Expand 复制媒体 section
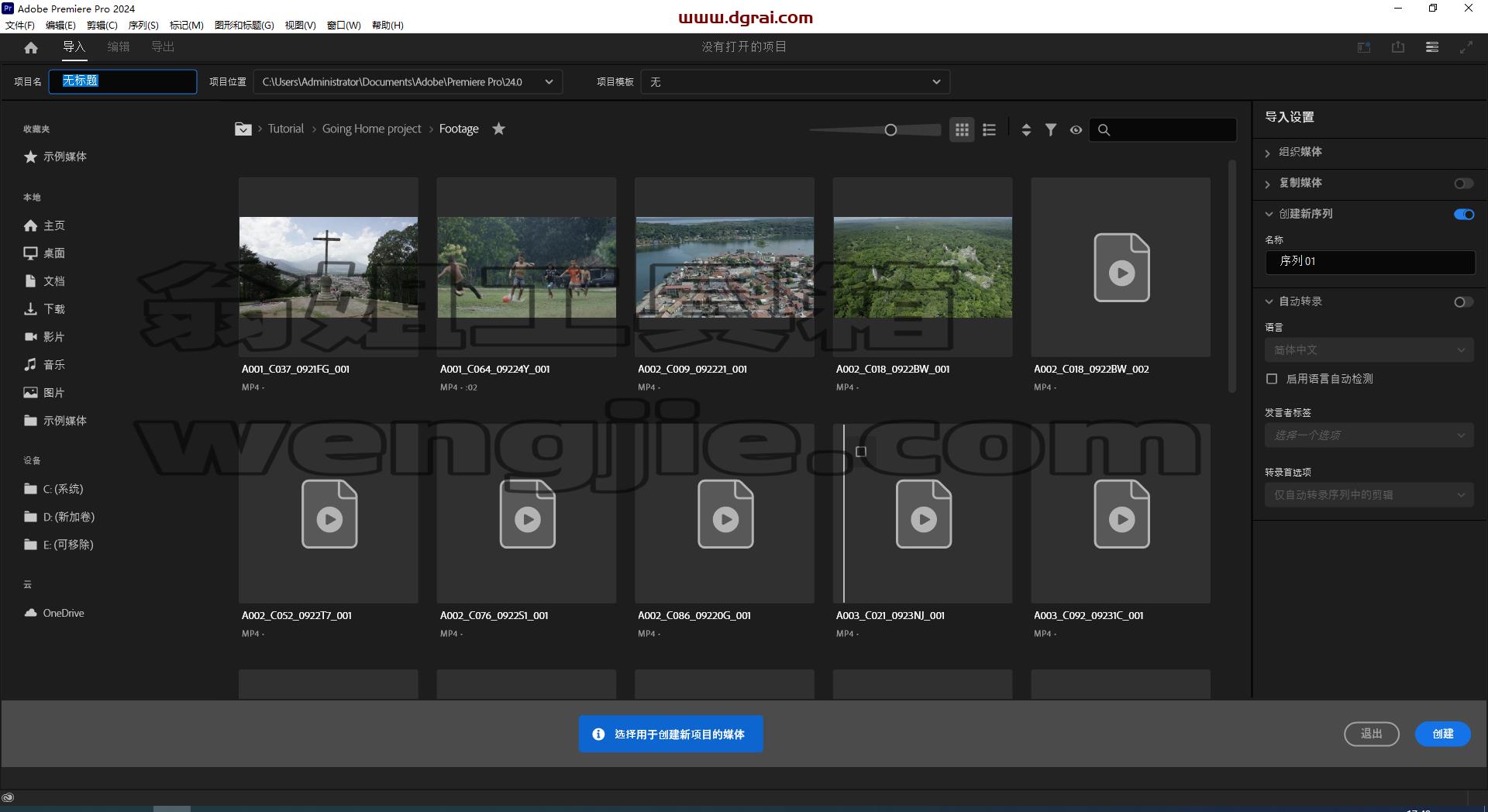The image size is (1488, 812). click(x=1268, y=184)
